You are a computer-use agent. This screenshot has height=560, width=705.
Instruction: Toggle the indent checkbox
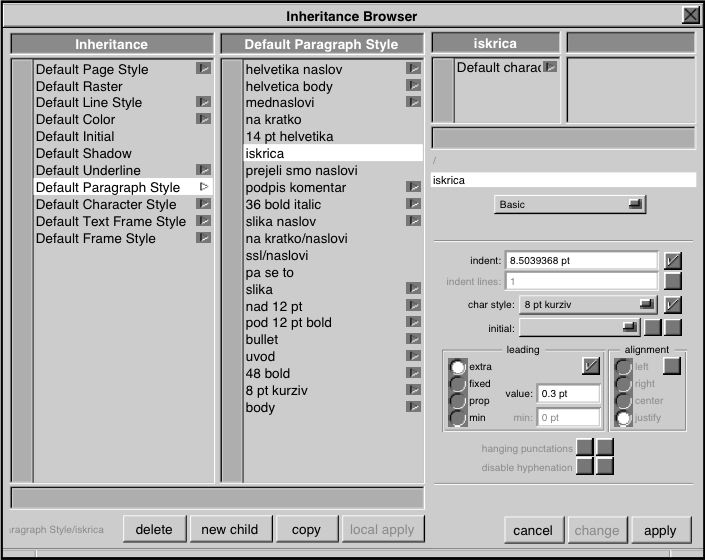(673, 260)
